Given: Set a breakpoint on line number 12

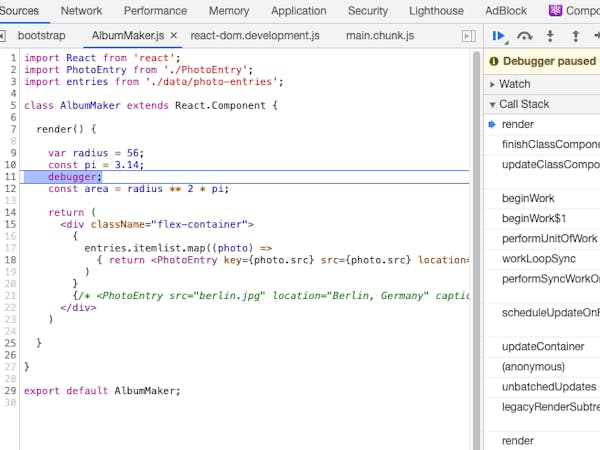Looking at the screenshot, I should click(10, 189).
